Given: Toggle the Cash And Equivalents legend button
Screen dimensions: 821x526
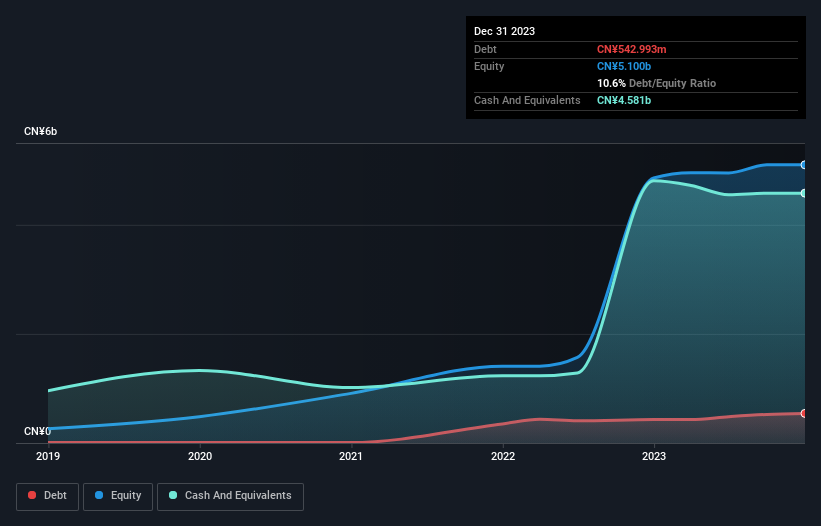Looking at the screenshot, I should pos(230,496).
